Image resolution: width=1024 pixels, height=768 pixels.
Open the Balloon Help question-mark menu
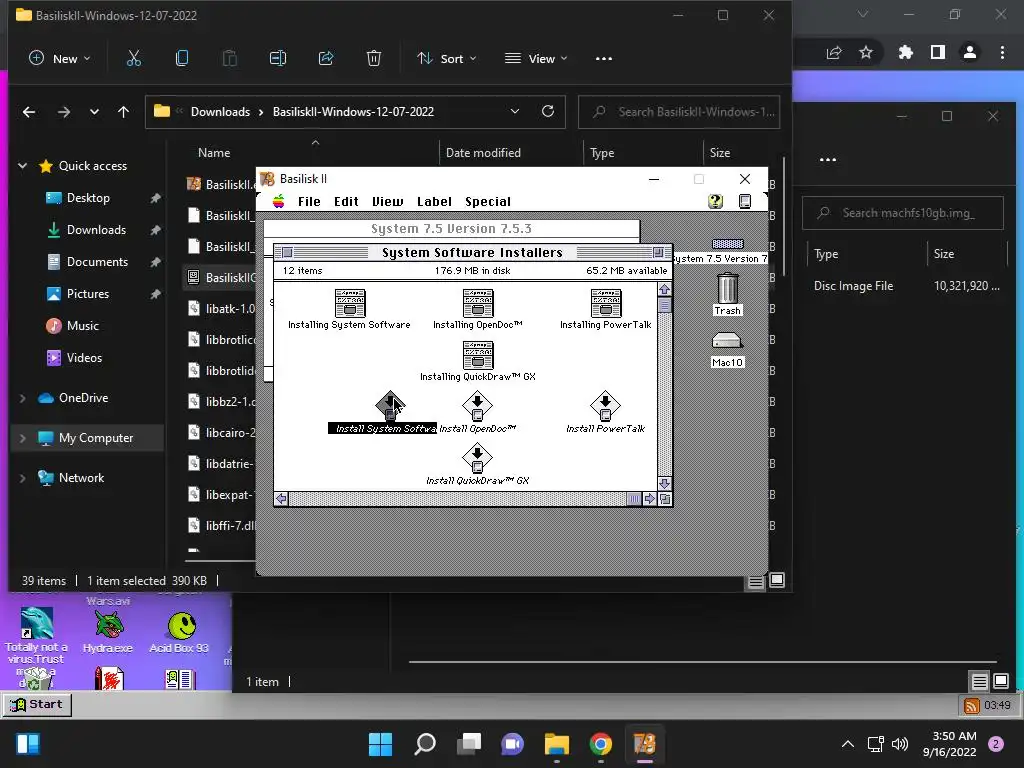(x=715, y=201)
